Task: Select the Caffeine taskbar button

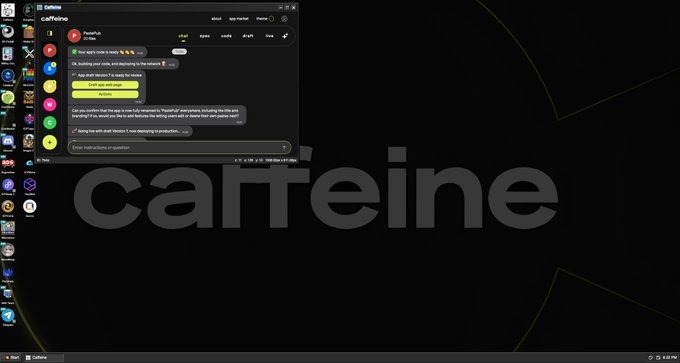Action: pyautogui.click(x=44, y=358)
